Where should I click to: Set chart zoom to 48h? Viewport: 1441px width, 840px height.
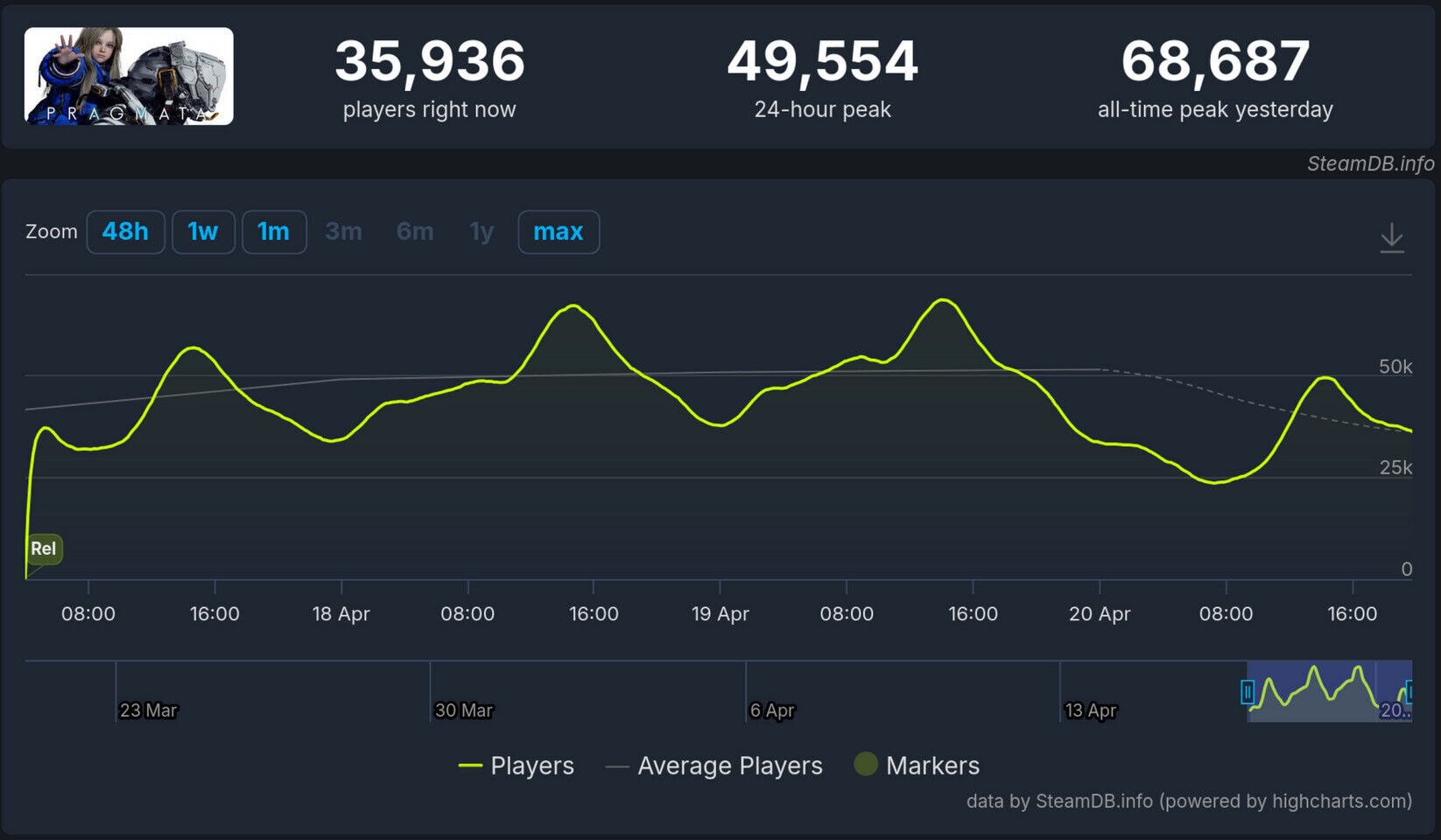point(125,232)
